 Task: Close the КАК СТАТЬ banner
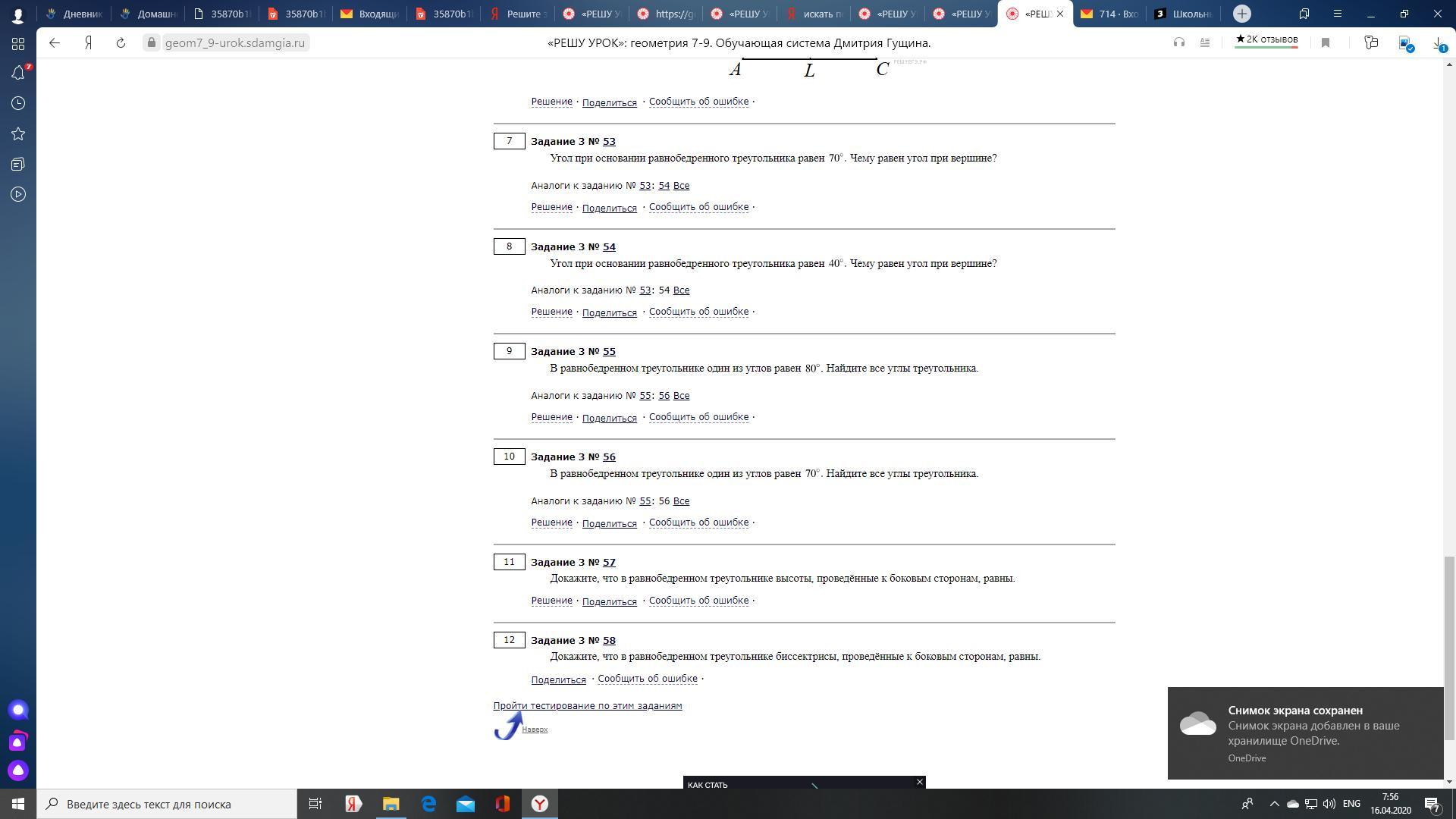(x=919, y=782)
